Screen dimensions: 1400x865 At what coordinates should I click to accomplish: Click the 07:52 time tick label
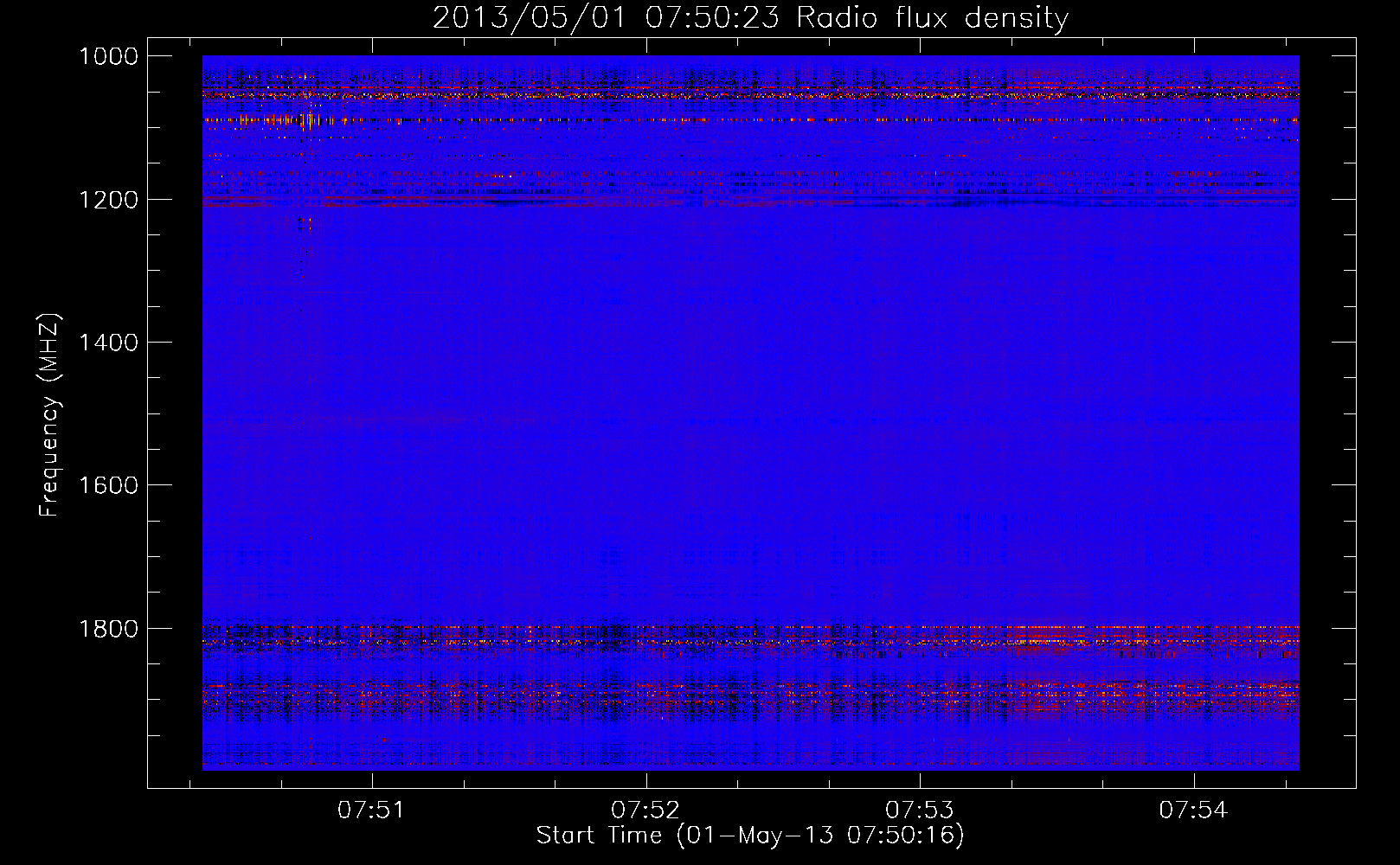tap(645, 811)
